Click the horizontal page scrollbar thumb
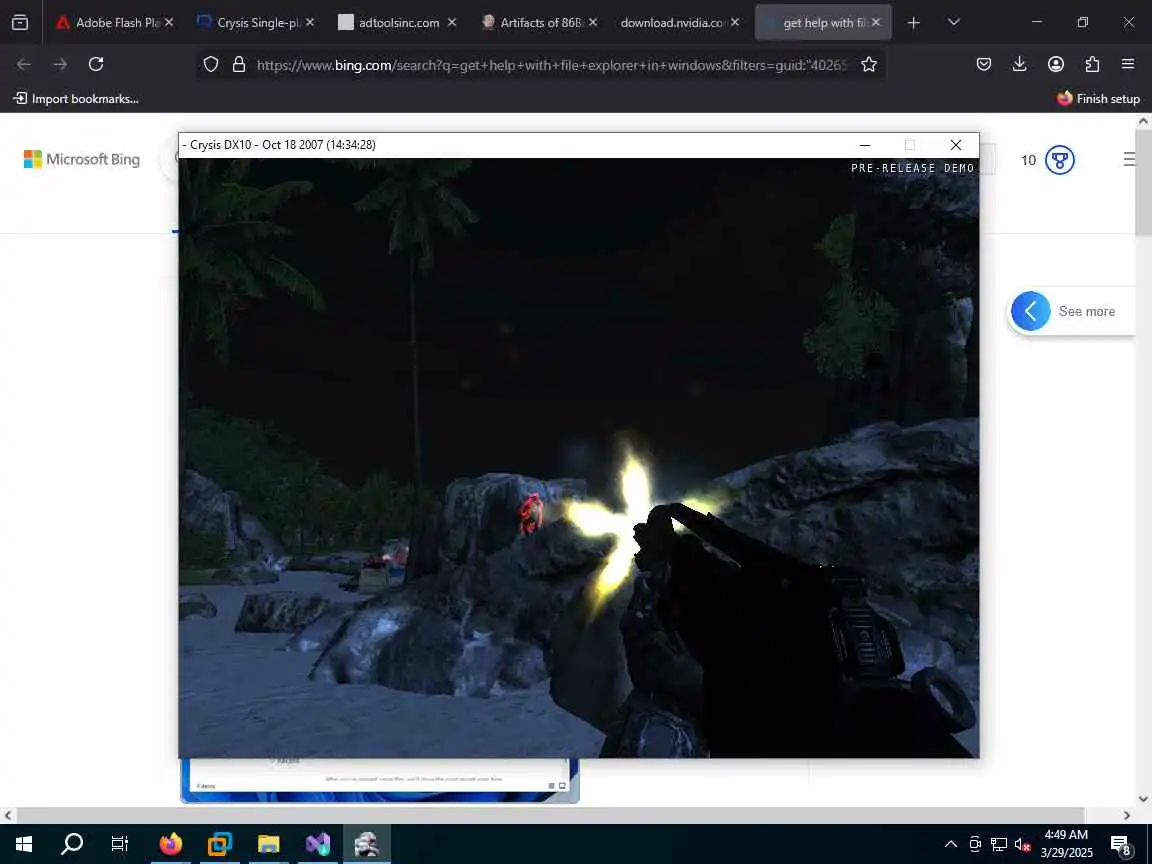The height and width of the screenshot is (864, 1152). pyautogui.click(x=551, y=815)
